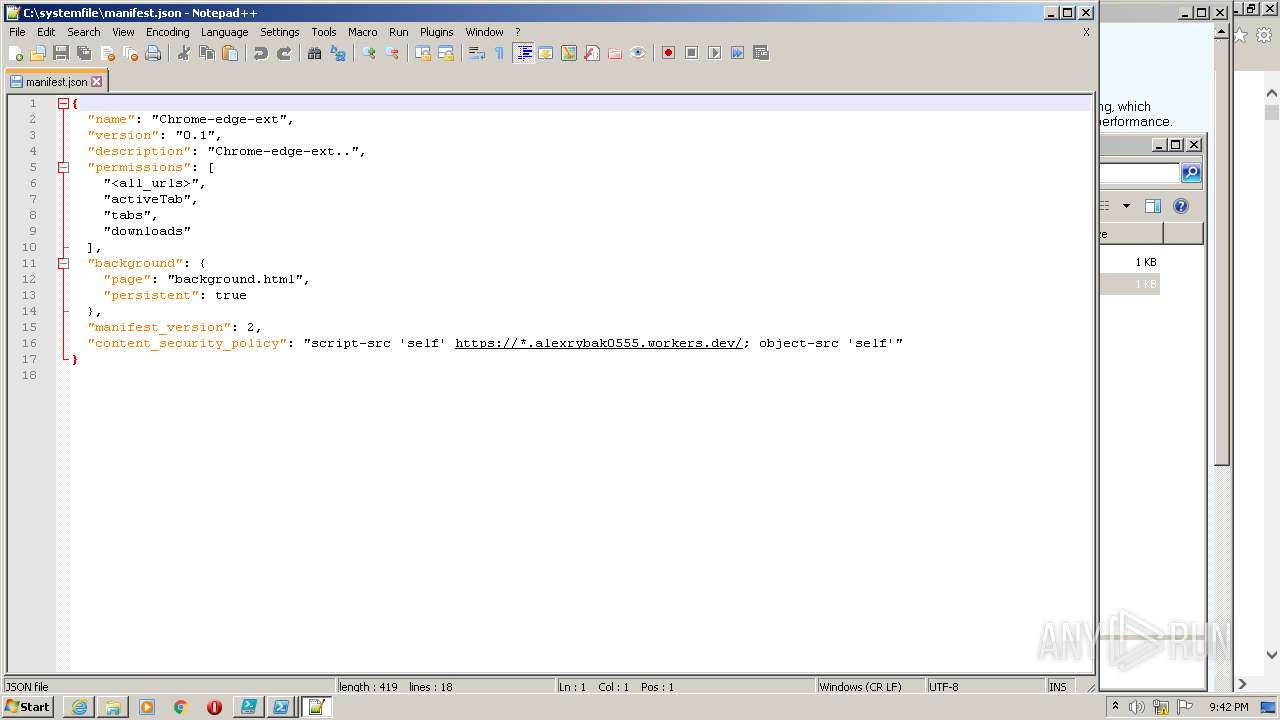1280x720 pixels.
Task: Click the Windows (CR LF) status field
Action: pyautogui.click(x=870, y=687)
